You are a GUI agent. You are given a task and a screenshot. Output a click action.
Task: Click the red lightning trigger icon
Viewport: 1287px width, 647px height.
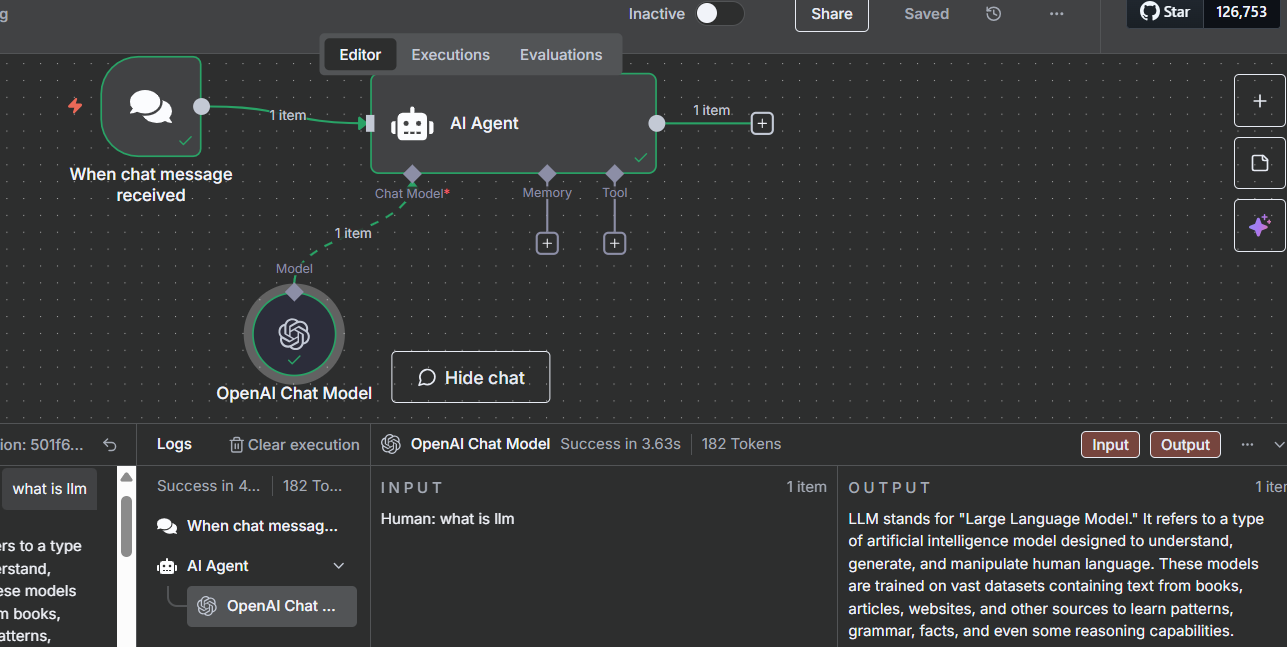pyautogui.click(x=75, y=105)
